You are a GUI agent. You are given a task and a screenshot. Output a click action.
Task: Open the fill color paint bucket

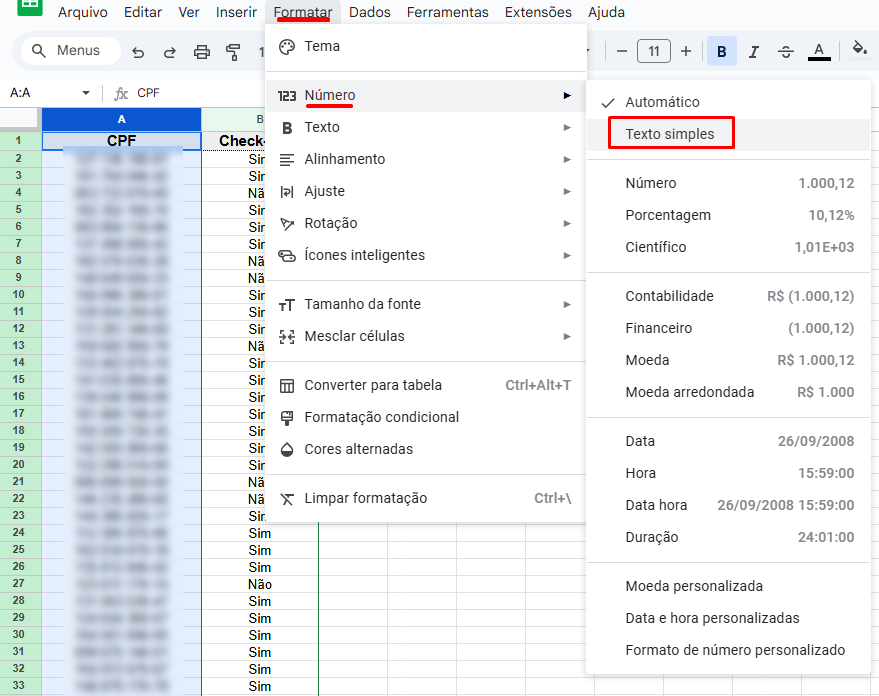tap(859, 49)
